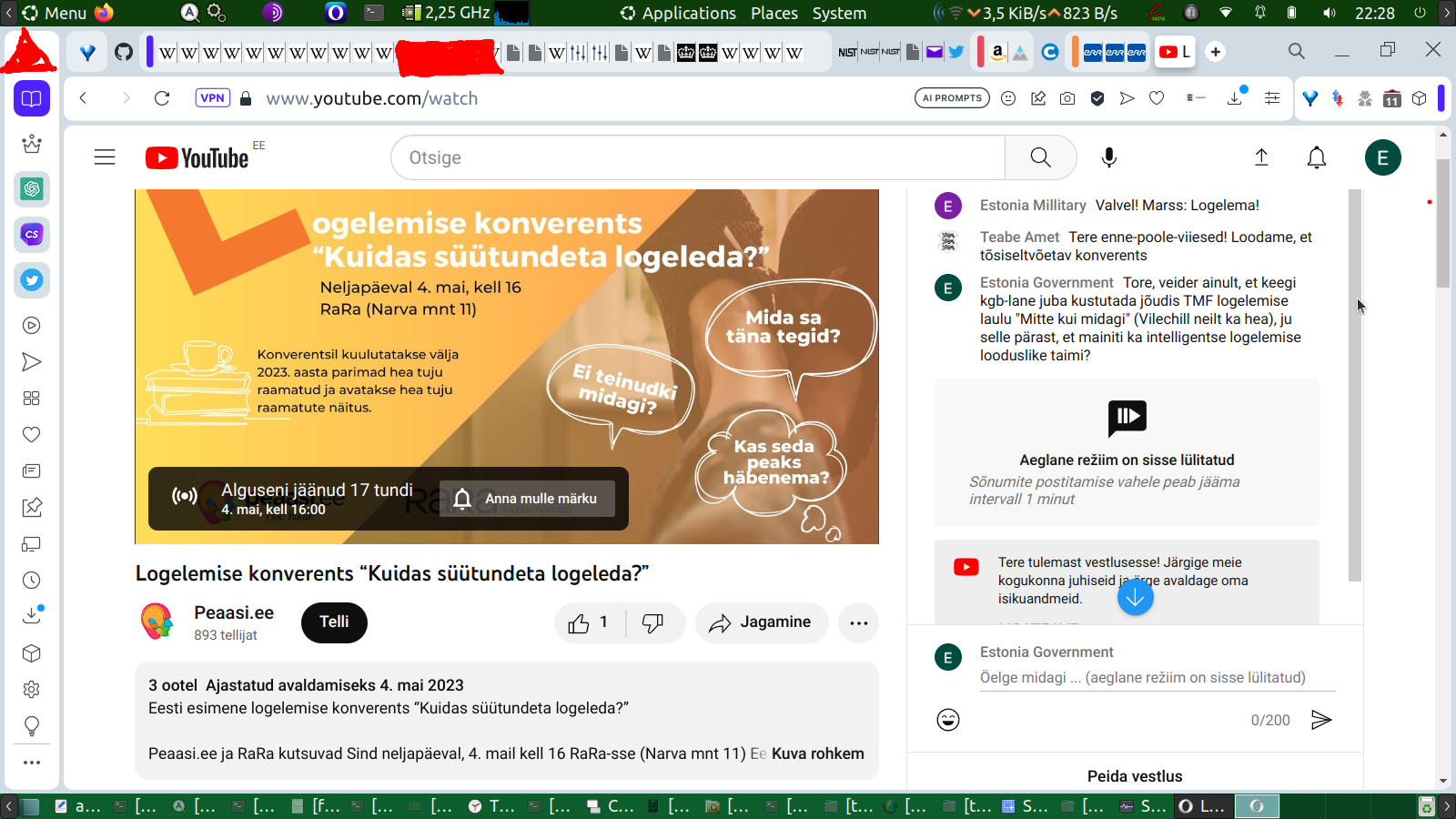
Task: Like the video with thumbs up
Action: (x=589, y=622)
